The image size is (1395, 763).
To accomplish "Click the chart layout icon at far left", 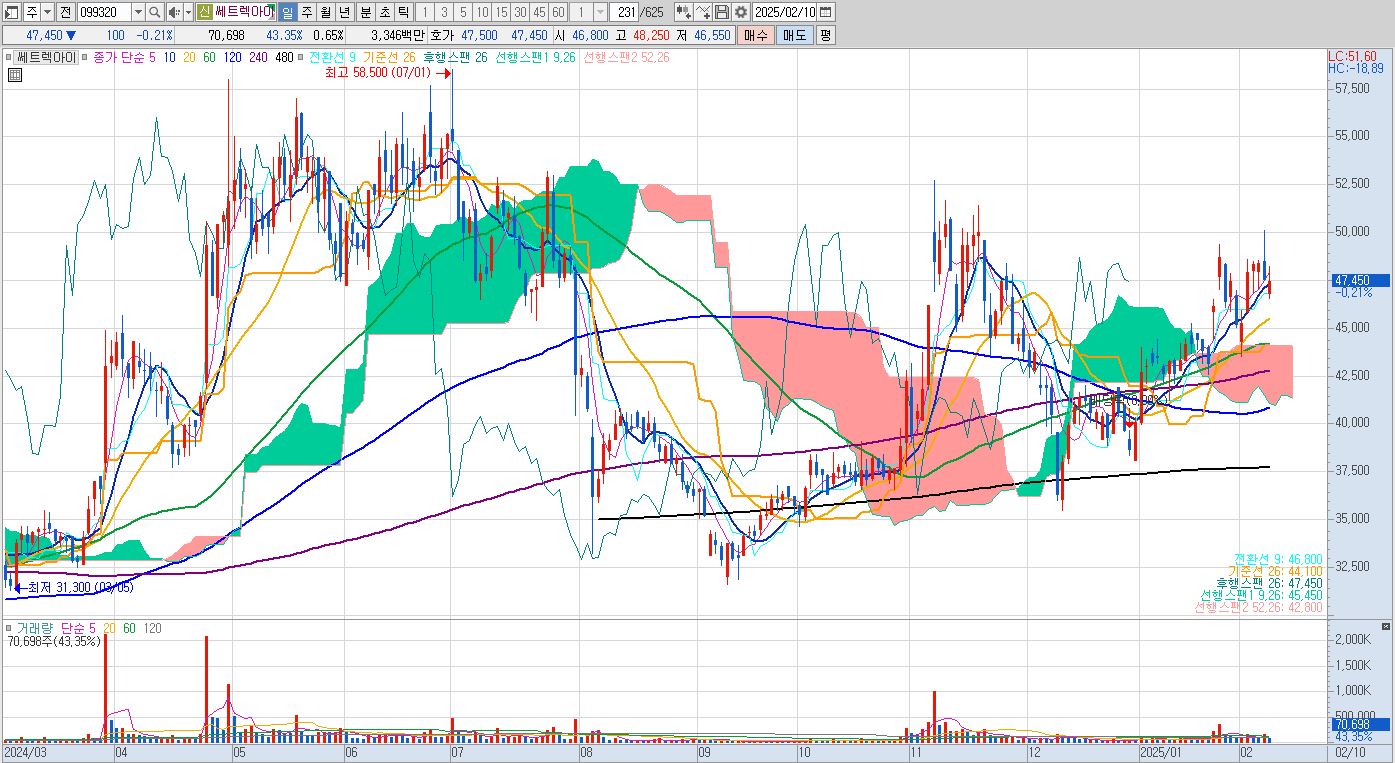I will (x=10, y=12).
